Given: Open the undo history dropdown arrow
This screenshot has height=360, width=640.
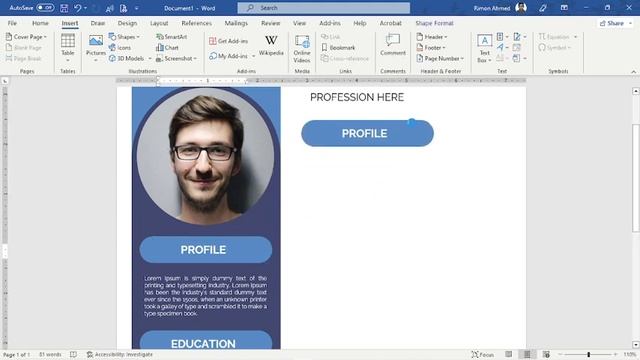Looking at the screenshot, I should (x=85, y=8).
